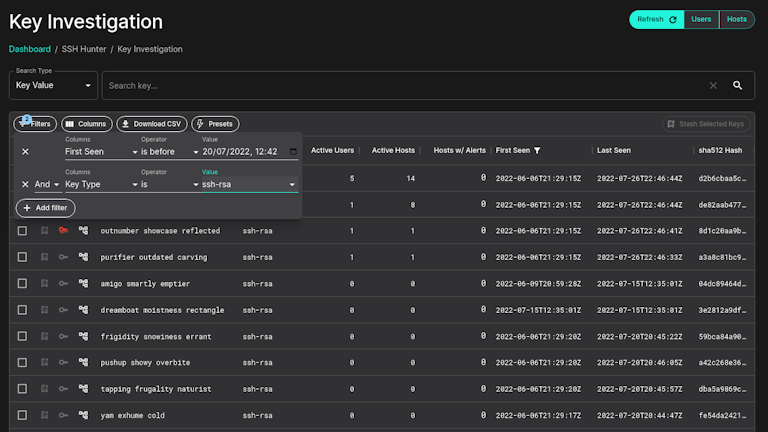Select checkbox for amigo smartly emptier
Image resolution: width=768 pixels, height=432 pixels.
click(22, 284)
